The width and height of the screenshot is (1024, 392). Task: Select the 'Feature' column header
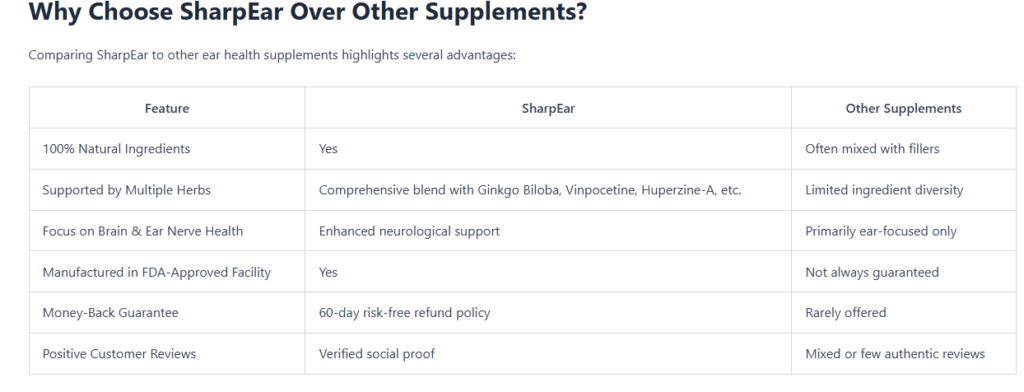pos(167,108)
